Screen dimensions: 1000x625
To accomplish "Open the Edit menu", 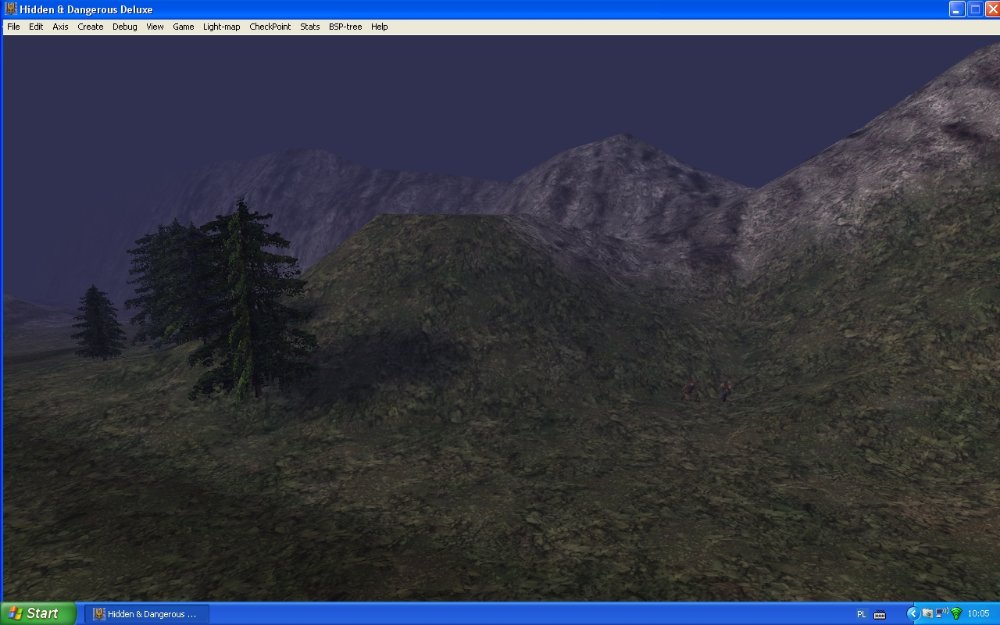I will click(x=36, y=27).
